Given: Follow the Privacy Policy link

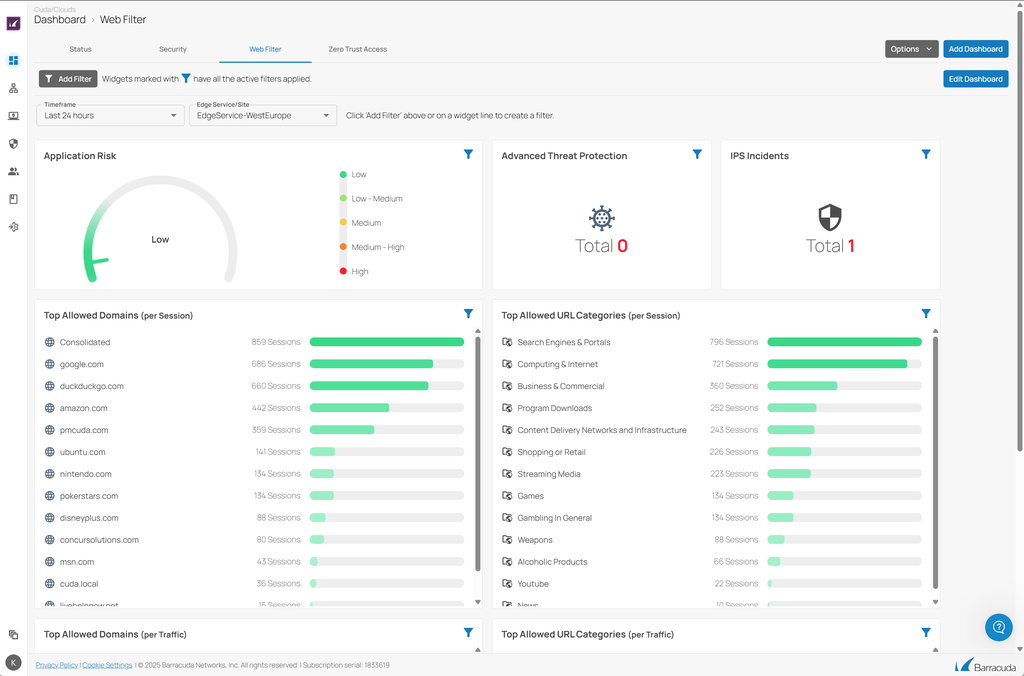Looking at the screenshot, I should (56, 665).
